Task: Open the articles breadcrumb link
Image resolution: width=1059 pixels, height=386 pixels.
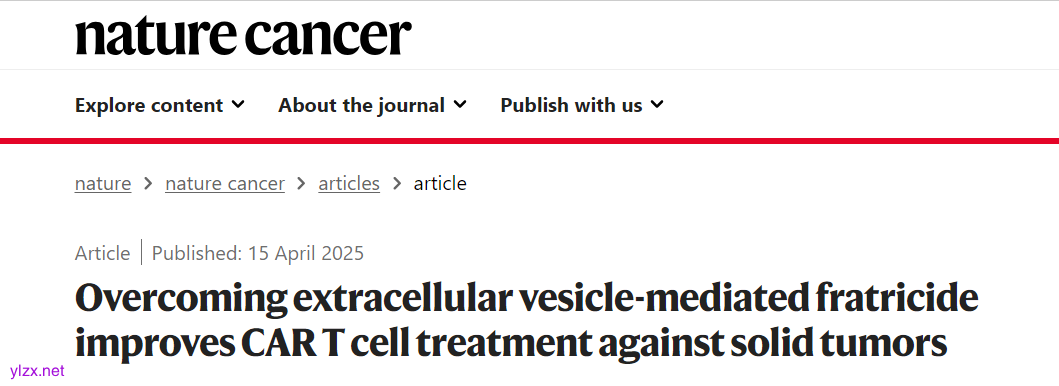Action: (x=349, y=184)
